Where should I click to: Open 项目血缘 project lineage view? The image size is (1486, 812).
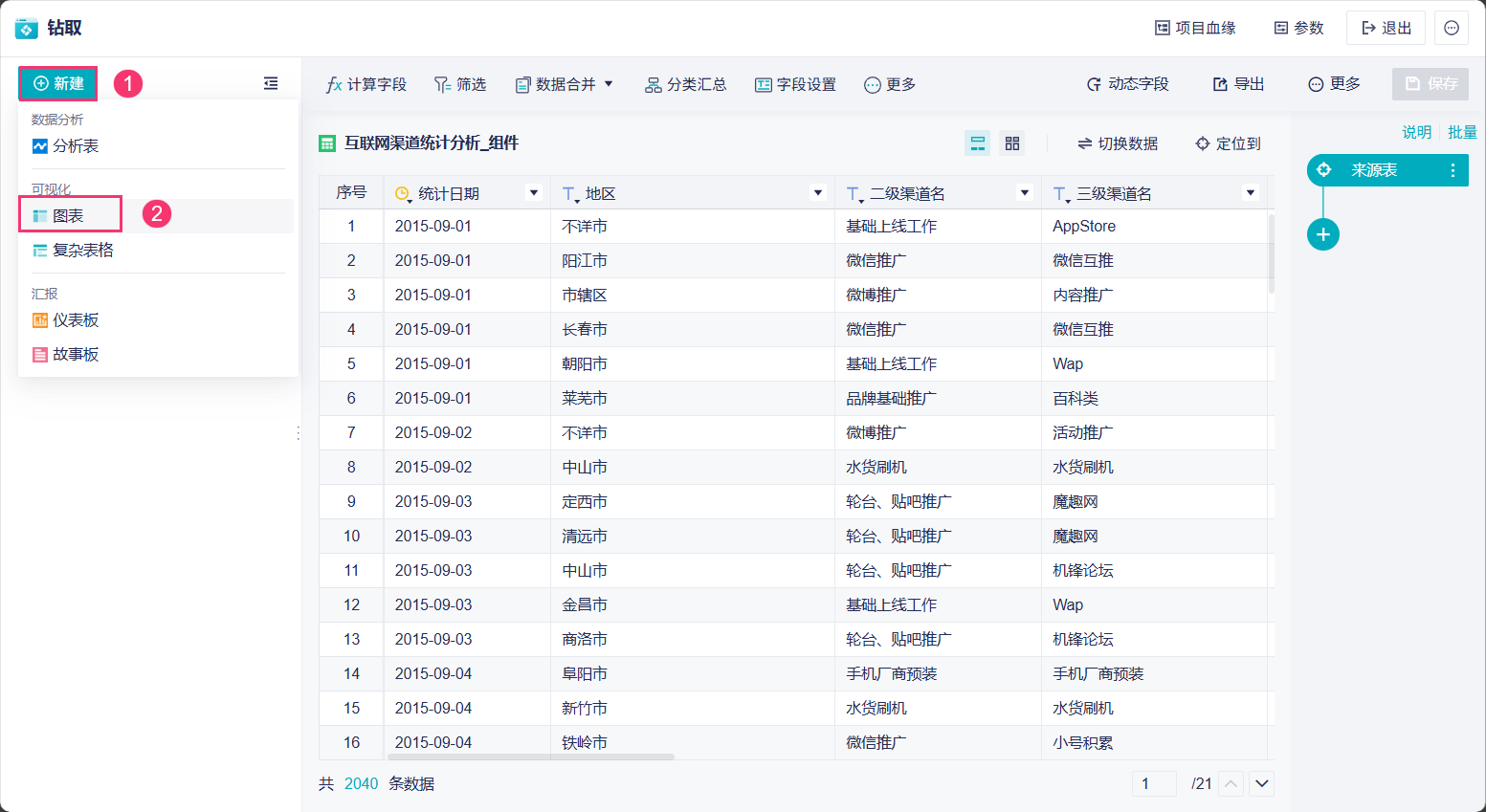(1193, 28)
